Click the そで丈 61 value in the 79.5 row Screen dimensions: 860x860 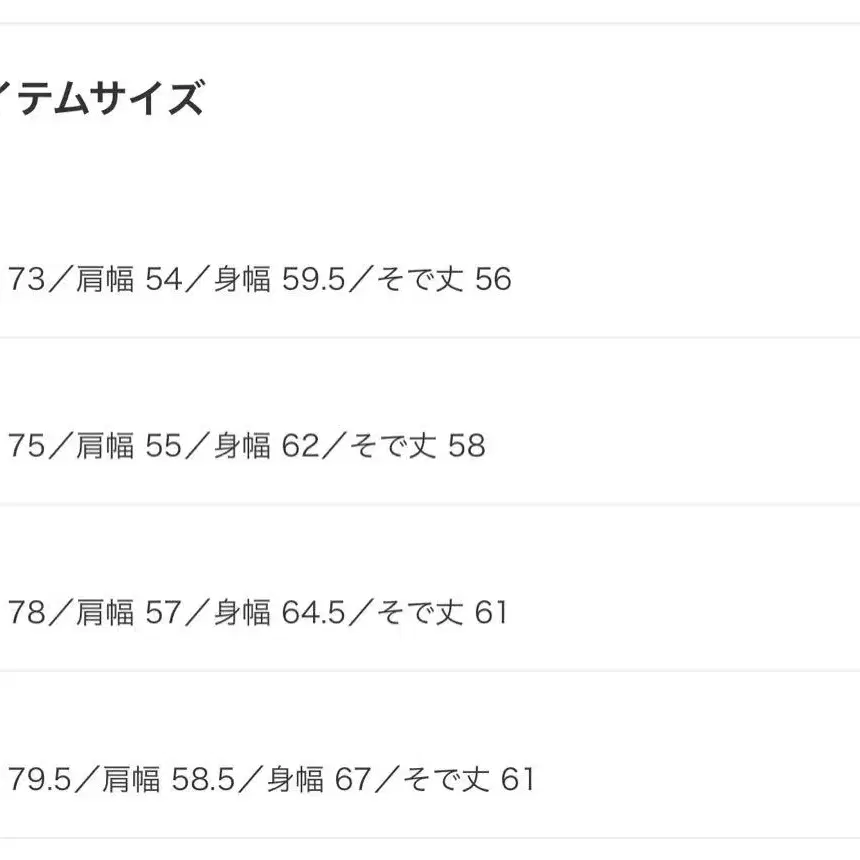(x=468, y=779)
